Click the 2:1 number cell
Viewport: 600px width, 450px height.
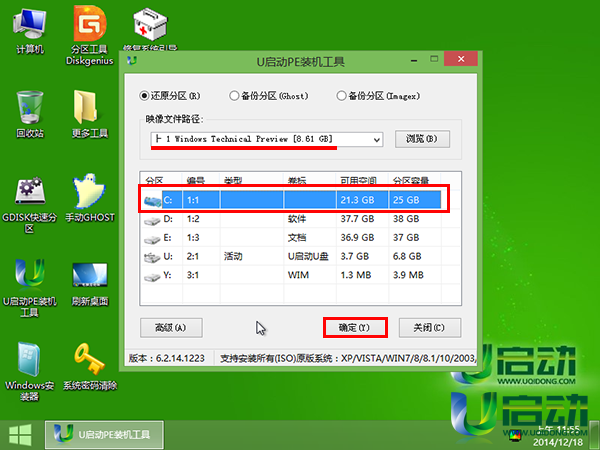193,256
